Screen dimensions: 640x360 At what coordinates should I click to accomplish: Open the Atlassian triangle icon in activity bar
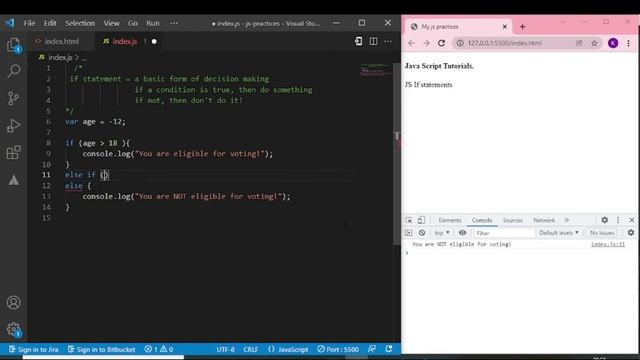13,180
